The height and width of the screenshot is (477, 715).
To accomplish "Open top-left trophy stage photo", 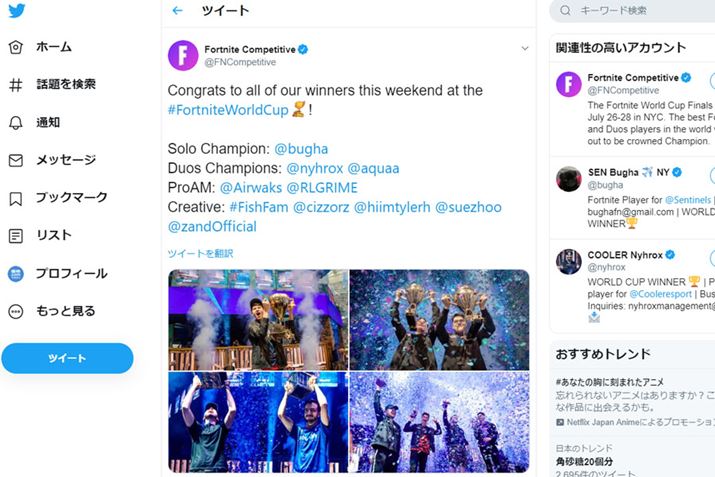I will [x=258, y=319].
